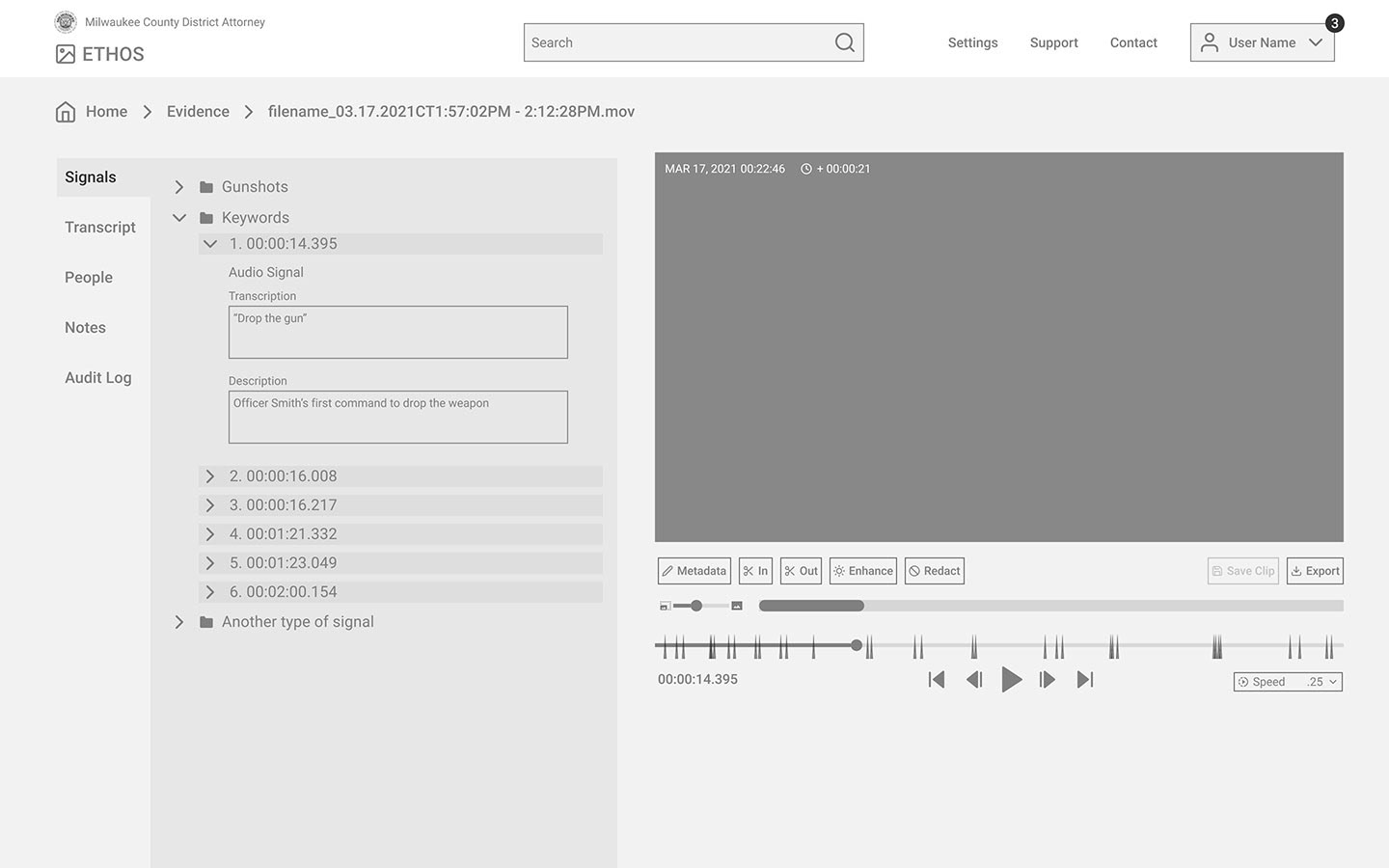Expand keyword 5 at 00:01:23.049

210,563
